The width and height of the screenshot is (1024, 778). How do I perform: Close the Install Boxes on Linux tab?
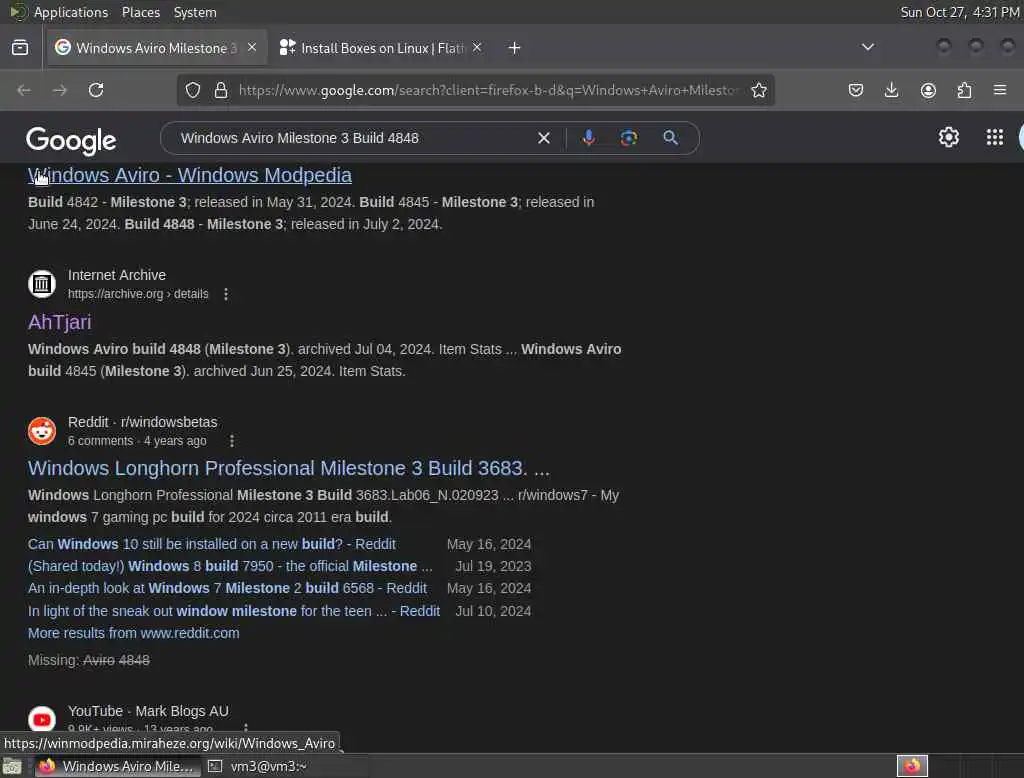point(477,47)
